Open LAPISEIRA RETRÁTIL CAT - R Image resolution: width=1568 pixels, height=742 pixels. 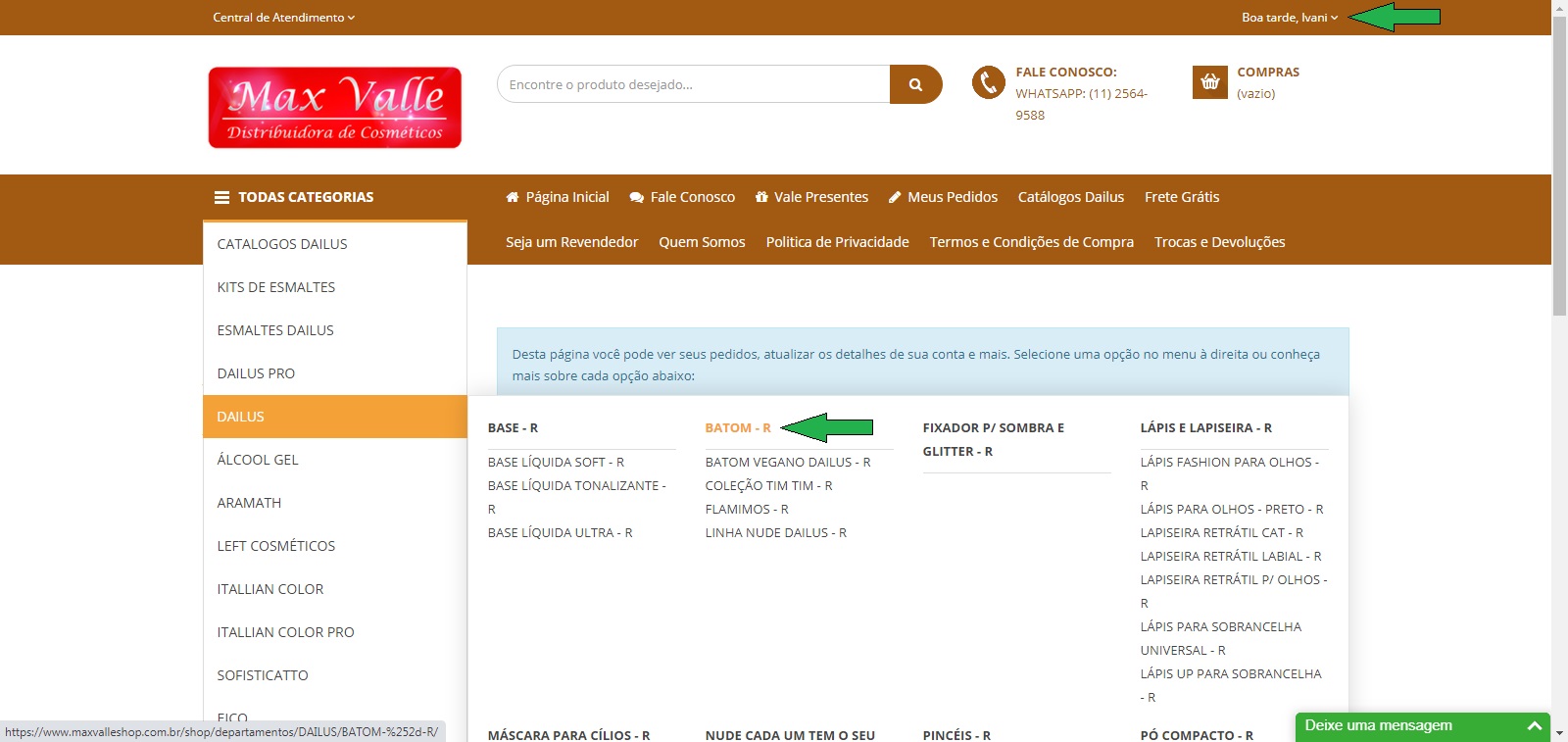(1222, 532)
